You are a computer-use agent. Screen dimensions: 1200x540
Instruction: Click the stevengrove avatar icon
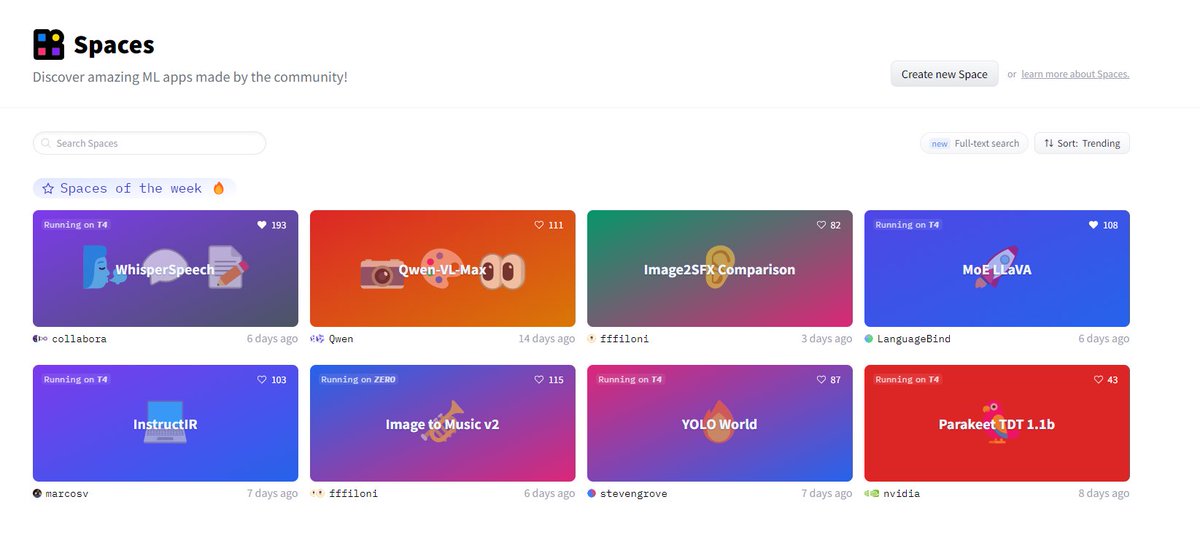coord(592,494)
